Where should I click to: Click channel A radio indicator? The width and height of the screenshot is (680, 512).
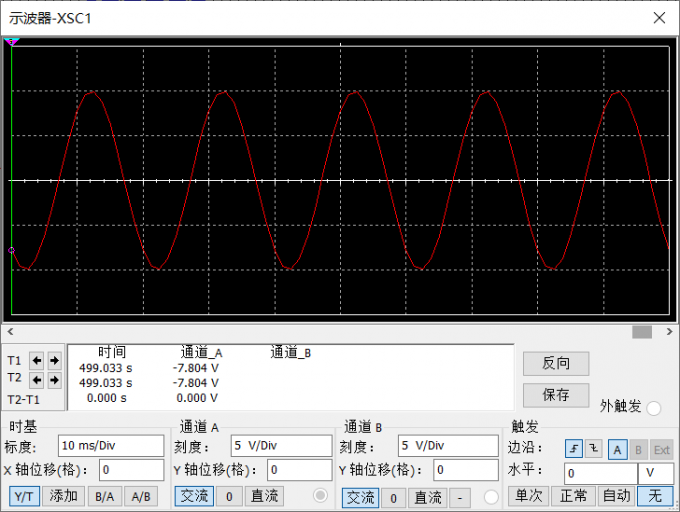point(320,496)
